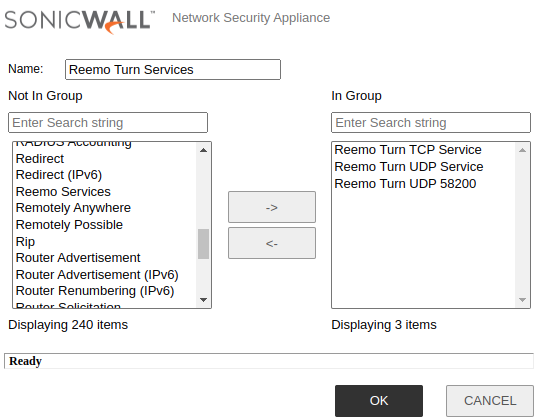The width and height of the screenshot is (544, 420).
Task: Confirm with the OK button
Action: click(x=379, y=401)
